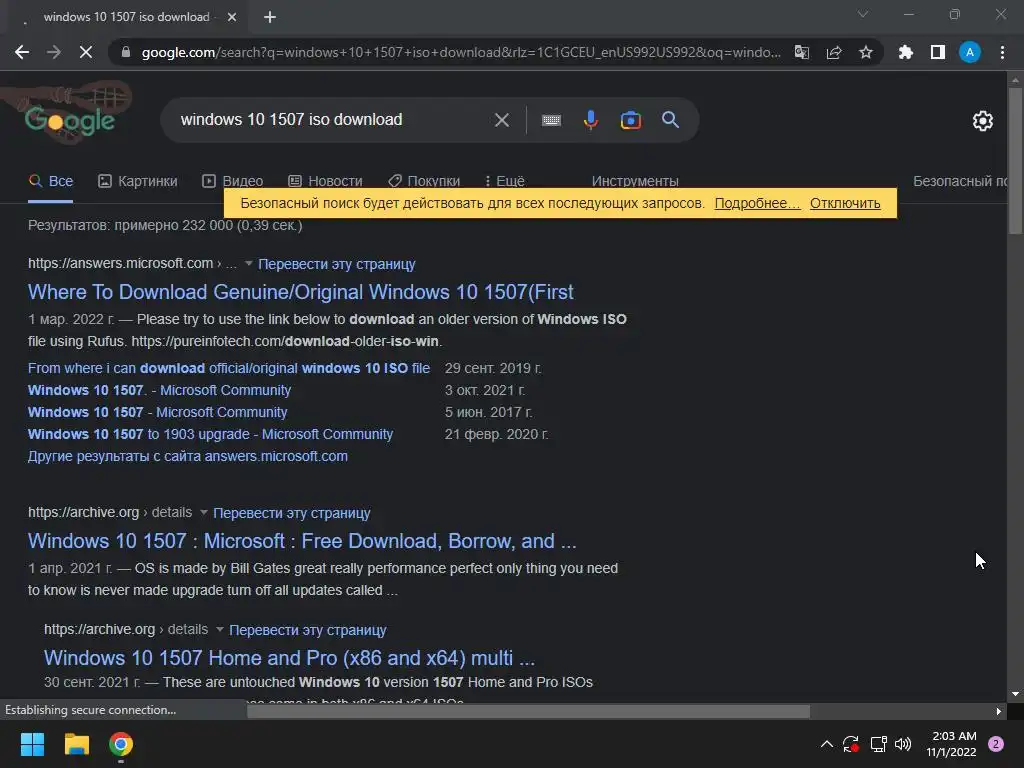
Task: Switch to Картинки tab
Action: pos(138,181)
